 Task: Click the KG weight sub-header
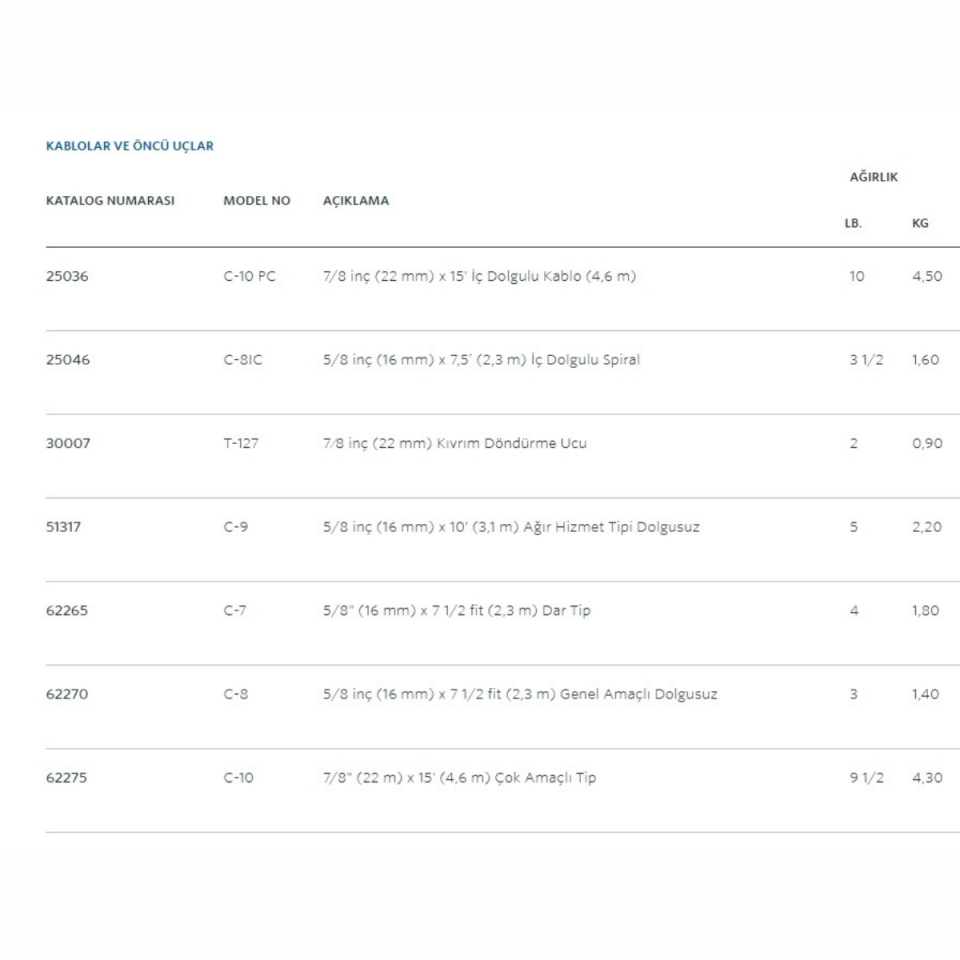click(920, 223)
